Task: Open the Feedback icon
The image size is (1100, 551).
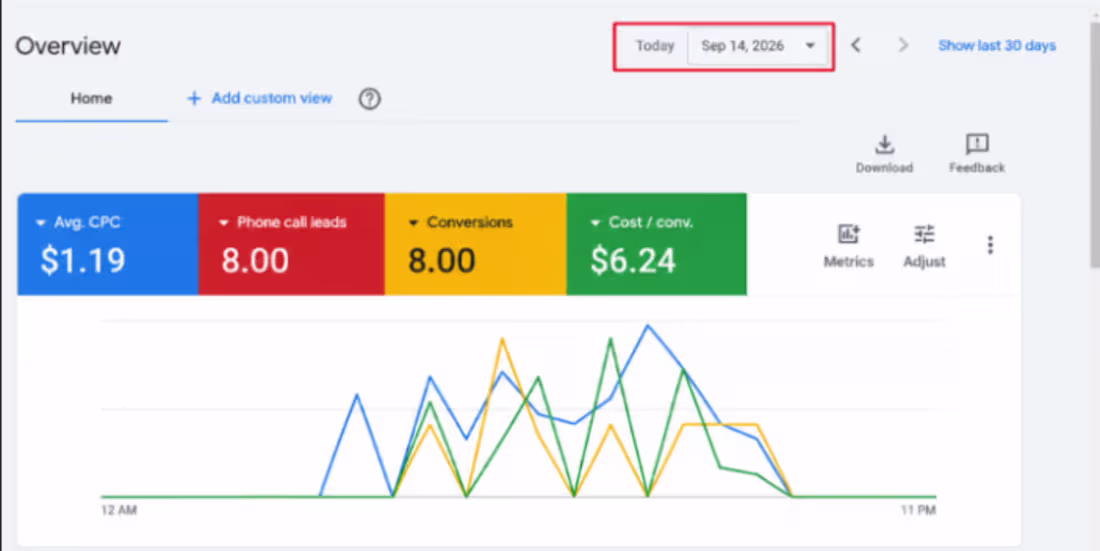Action: point(977,145)
